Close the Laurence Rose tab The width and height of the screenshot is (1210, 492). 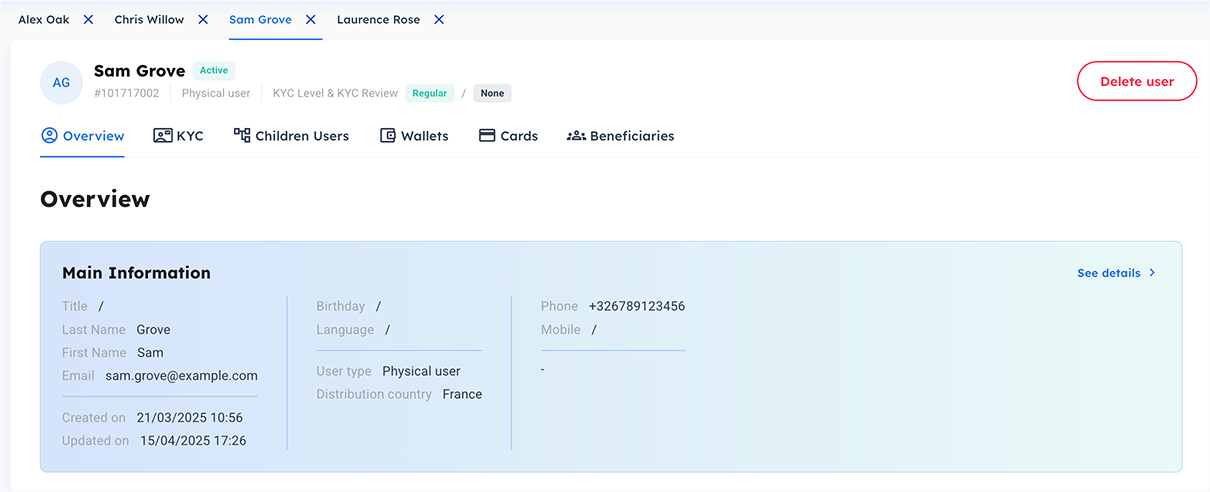click(439, 19)
